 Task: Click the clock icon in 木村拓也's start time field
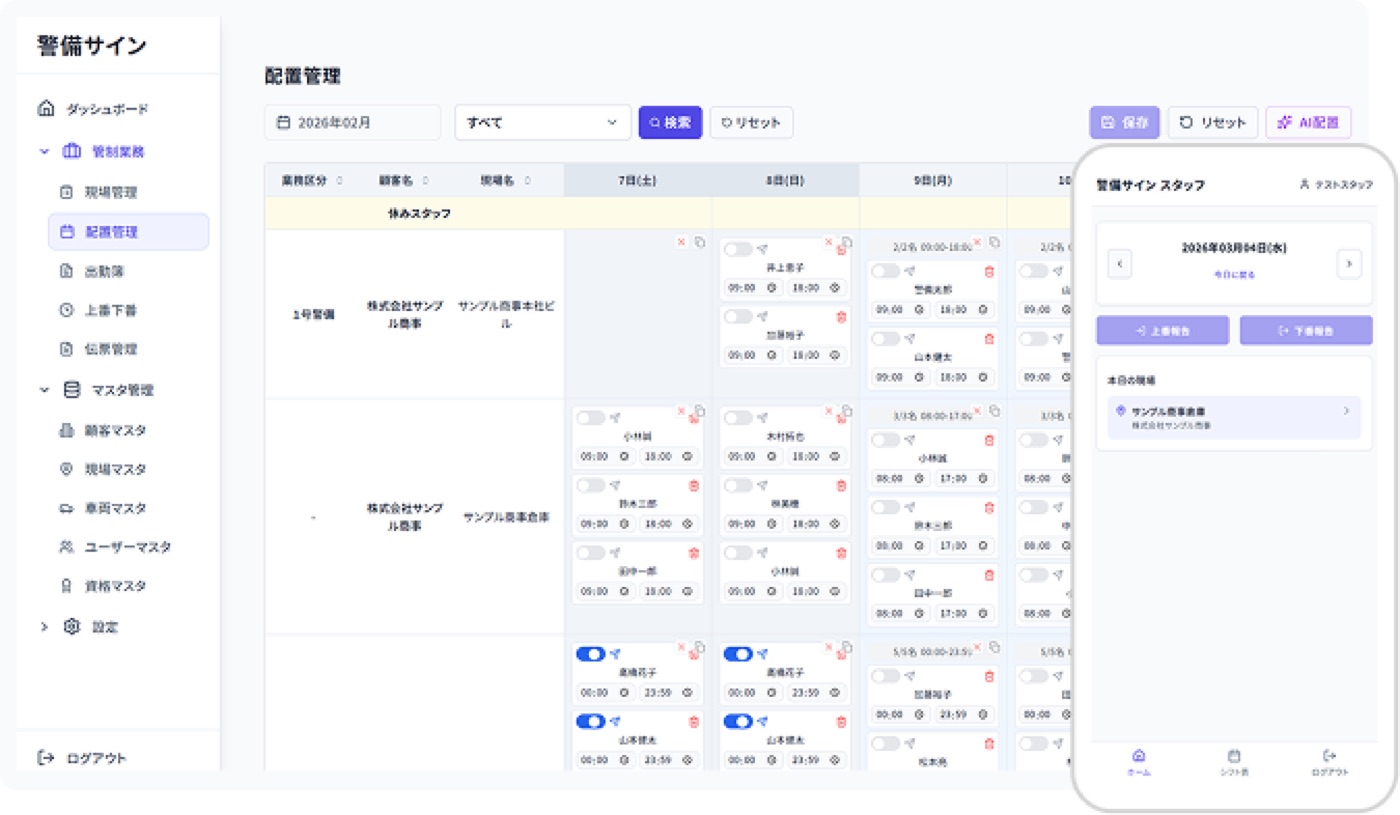(773, 456)
